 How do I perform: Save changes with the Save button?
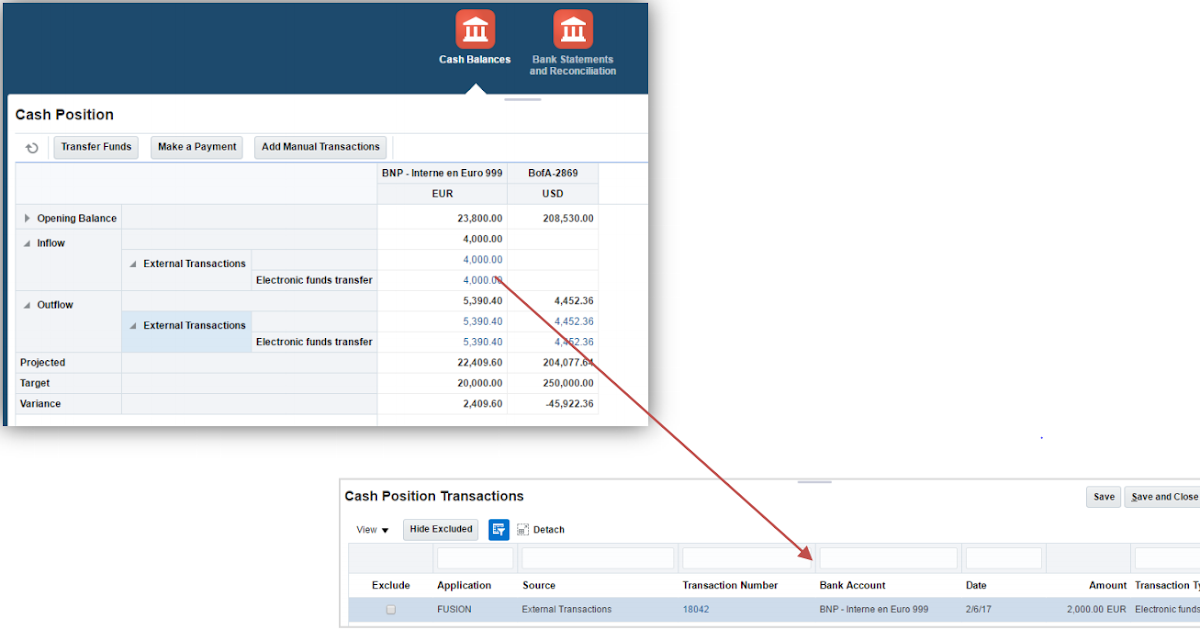[1103, 496]
